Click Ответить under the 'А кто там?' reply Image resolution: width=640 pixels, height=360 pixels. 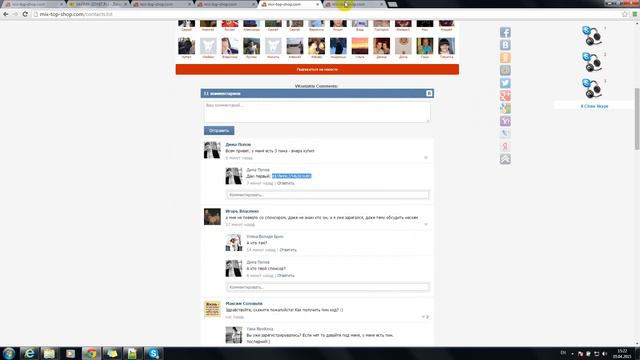point(288,249)
